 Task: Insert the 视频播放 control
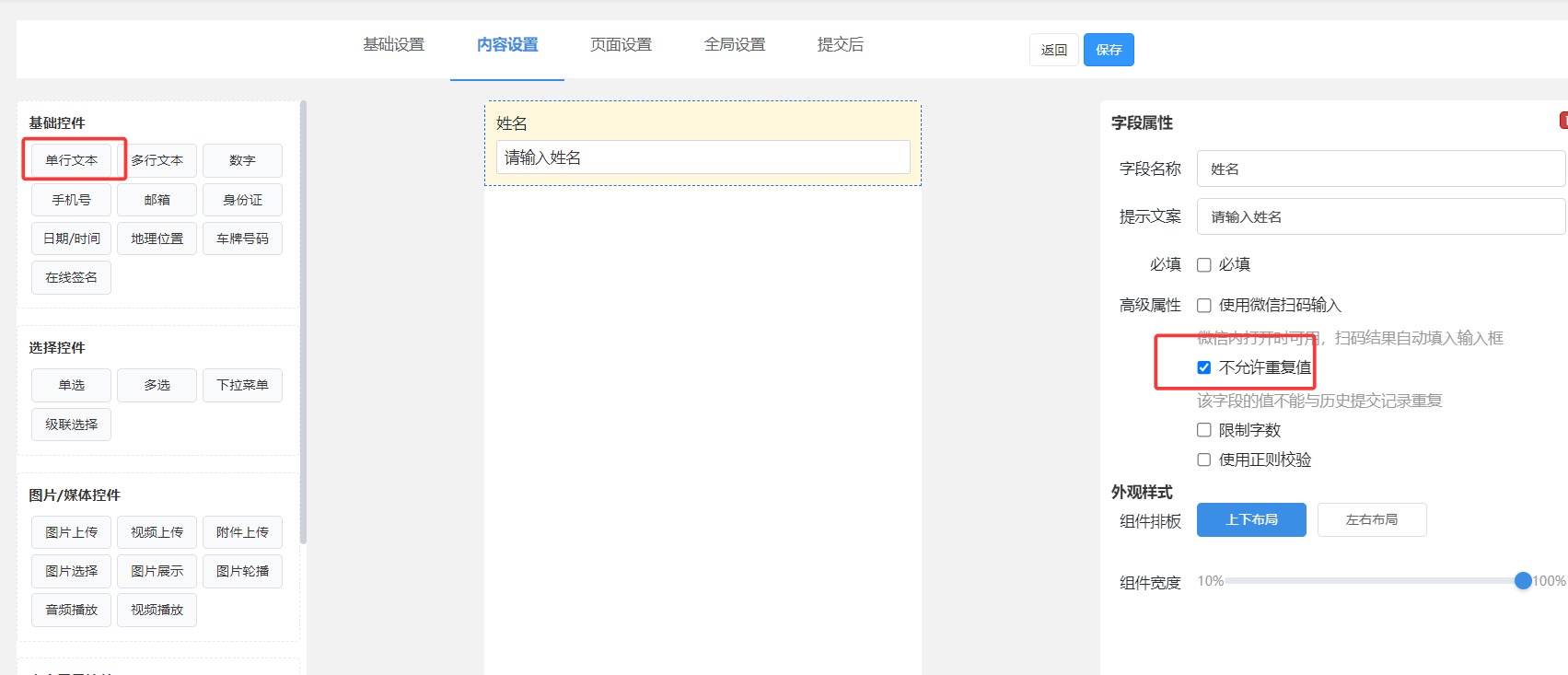[157, 610]
